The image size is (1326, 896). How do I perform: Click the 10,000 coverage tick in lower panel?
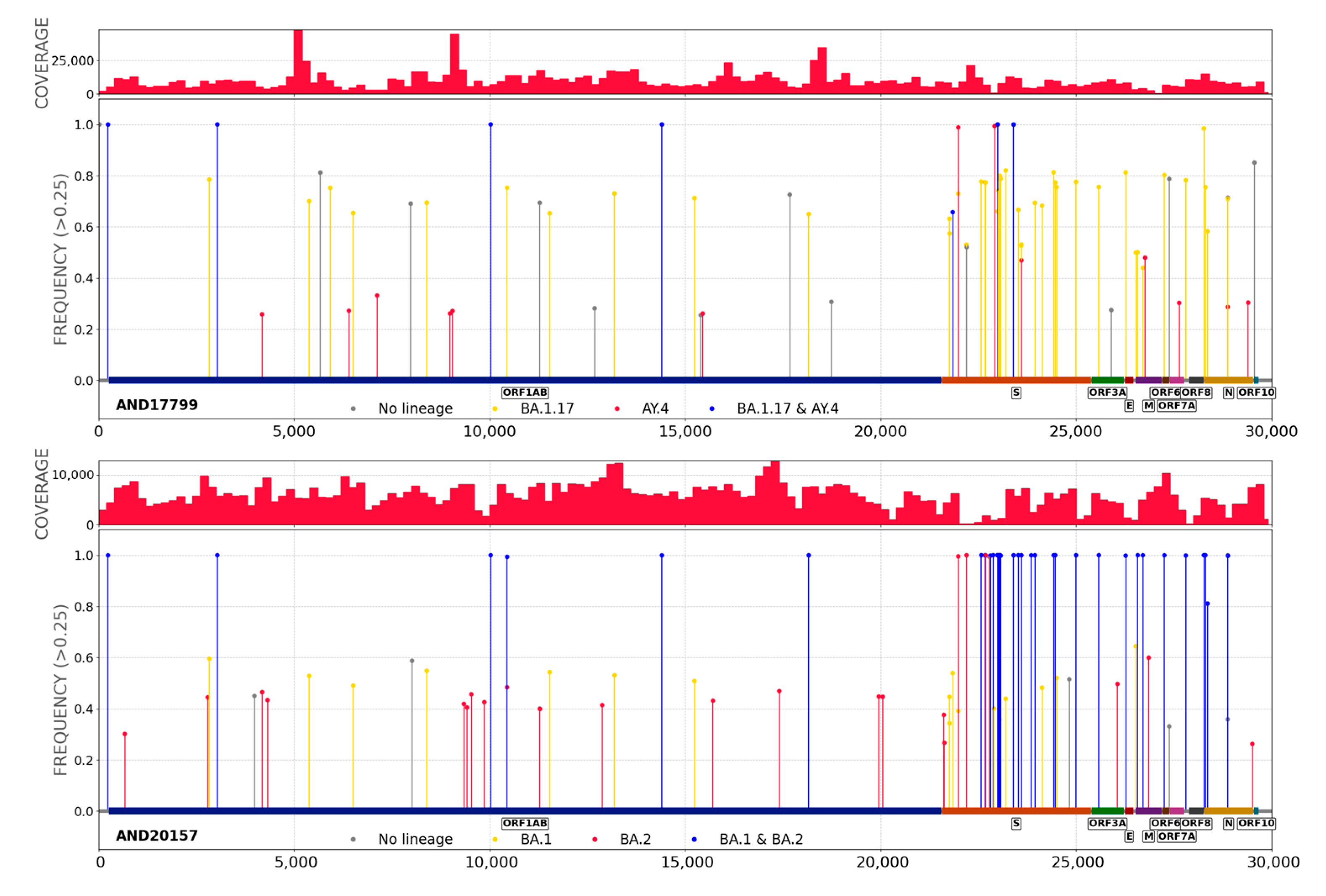click(73, 474)
